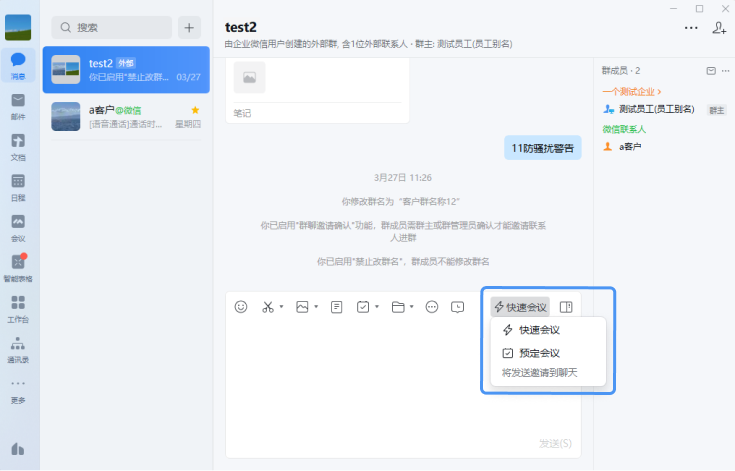
Task: Click the scissors screenshot tool icon
Action: pos(268,307)
